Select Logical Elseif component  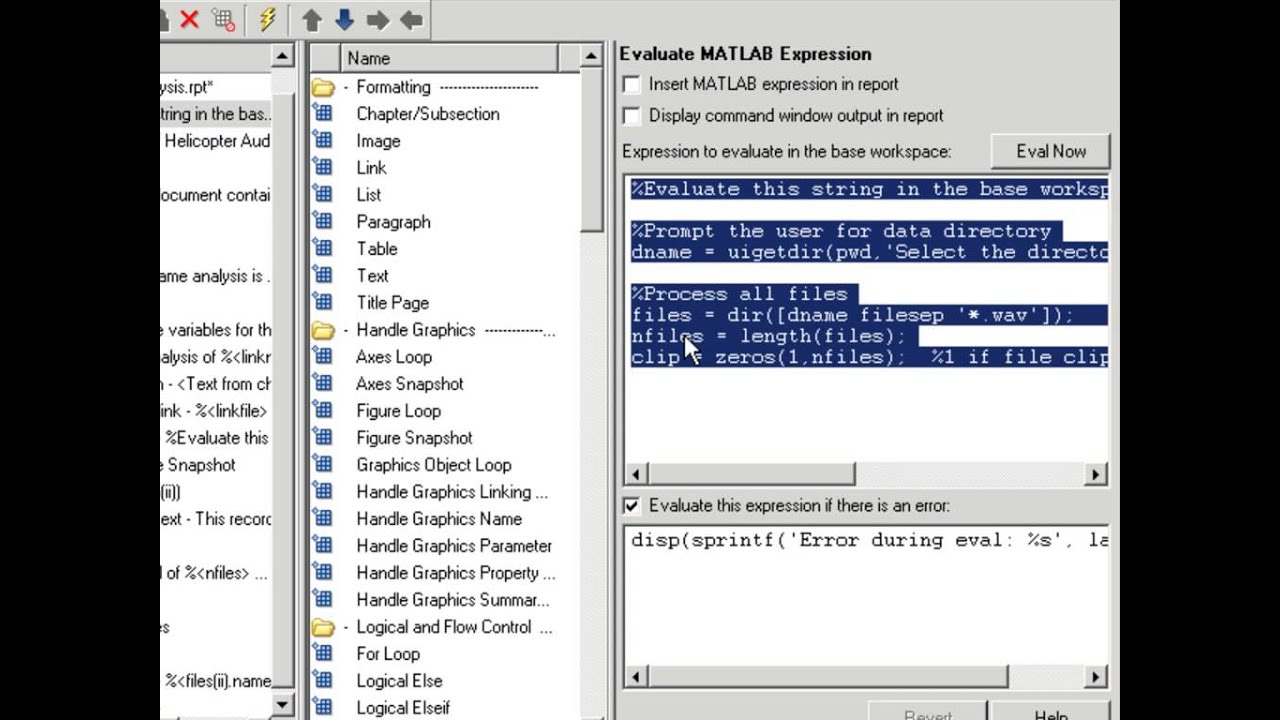[x=403, y=708]
